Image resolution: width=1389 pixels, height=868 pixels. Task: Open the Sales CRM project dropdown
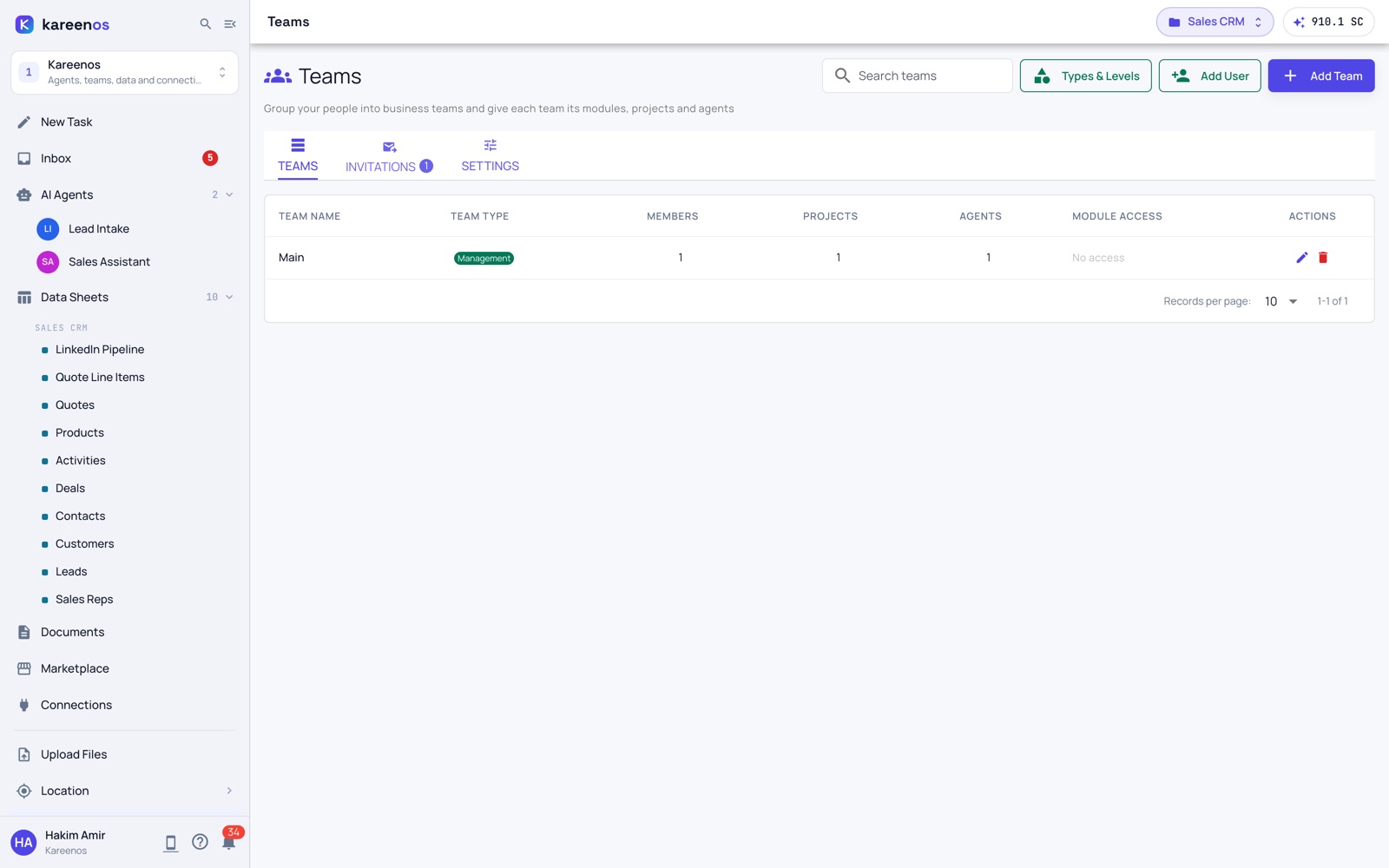(1215, 23)
